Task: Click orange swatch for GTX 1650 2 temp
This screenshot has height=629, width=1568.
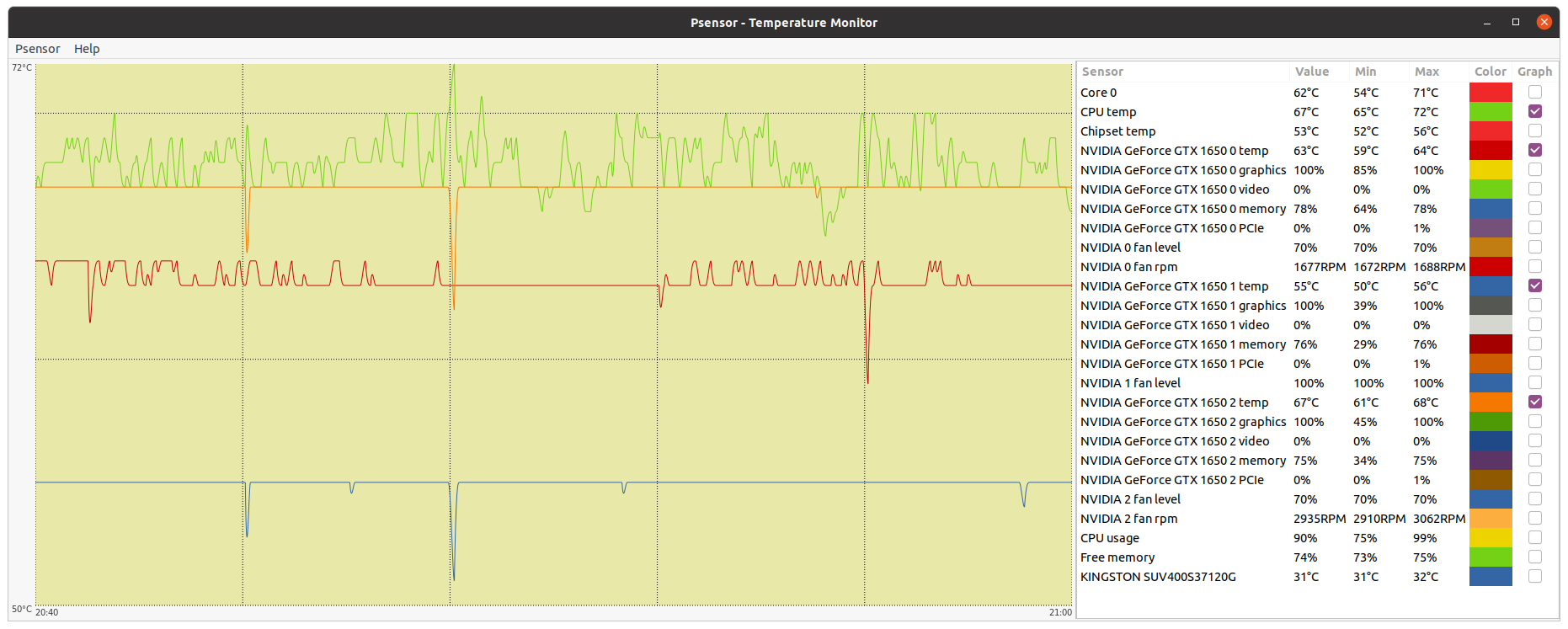Action: click(x=1490, y=402)
